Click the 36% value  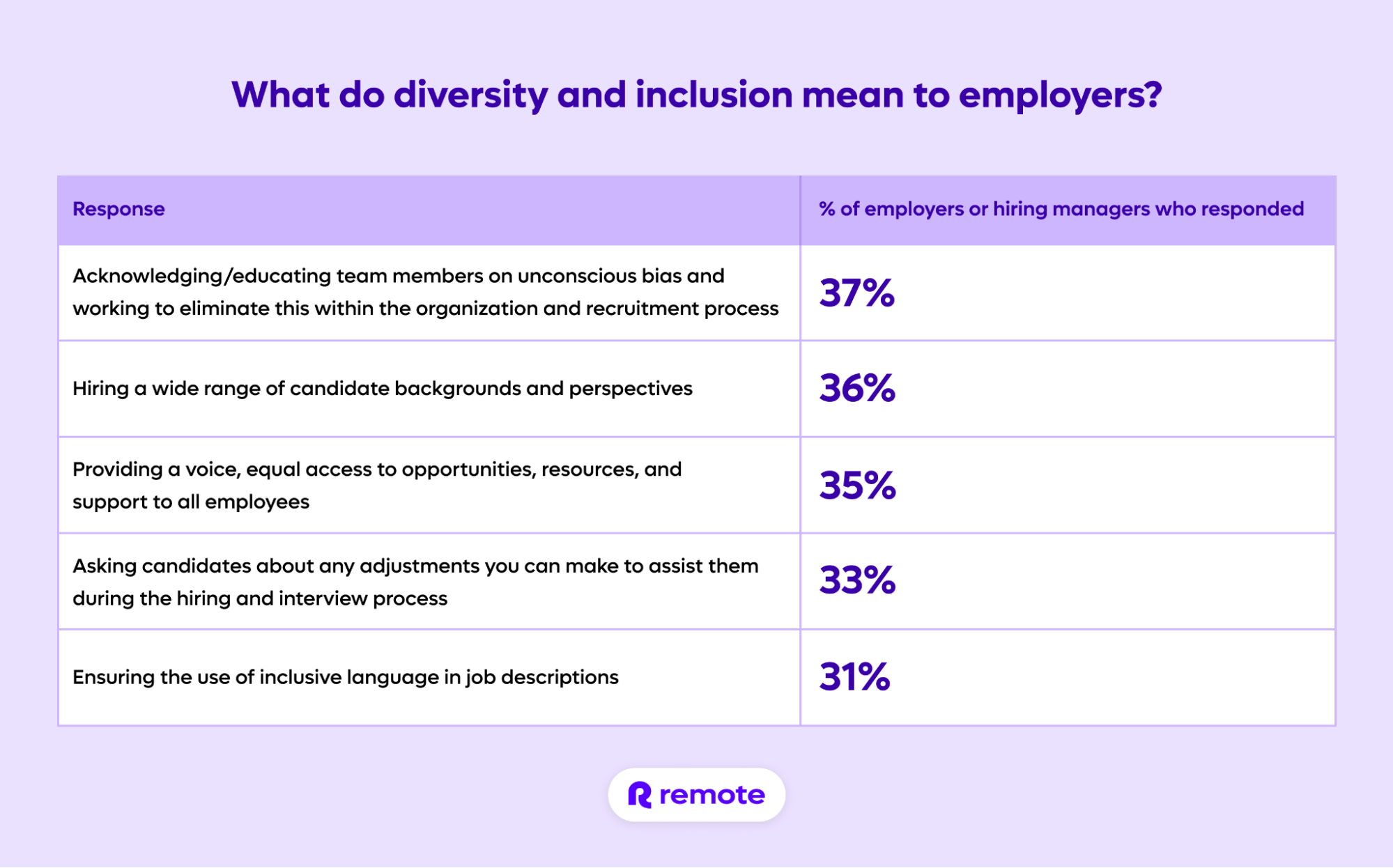(x=856, y=388)
